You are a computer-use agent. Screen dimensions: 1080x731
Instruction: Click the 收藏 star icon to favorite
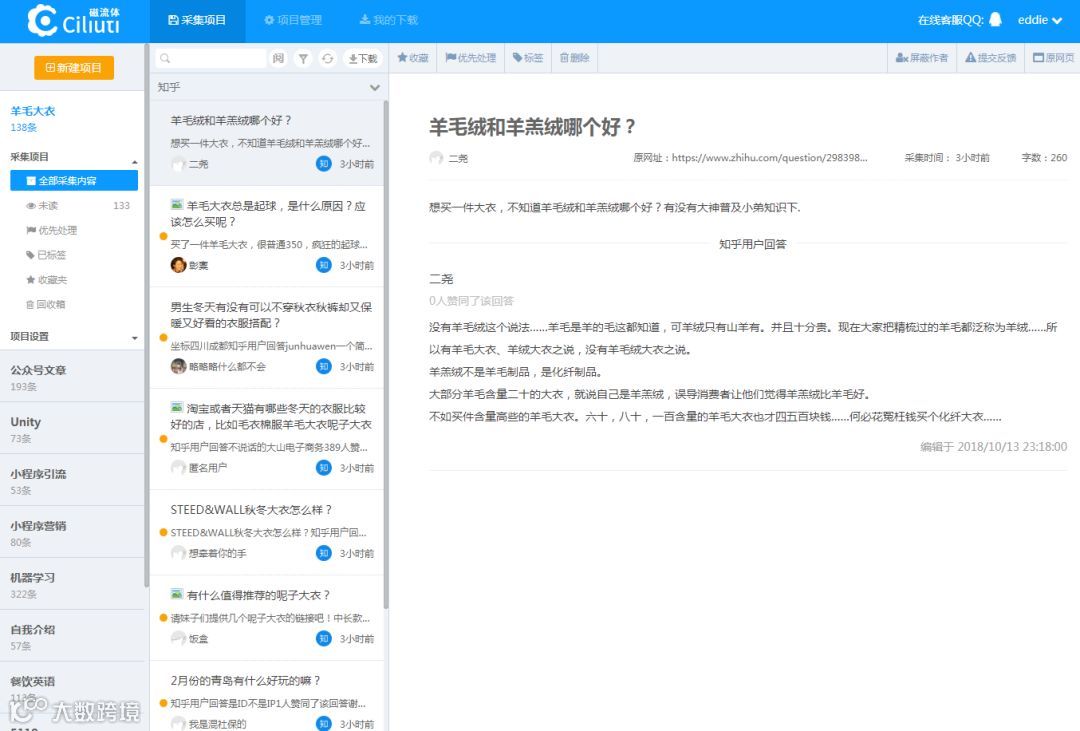[x=412, y=58]
